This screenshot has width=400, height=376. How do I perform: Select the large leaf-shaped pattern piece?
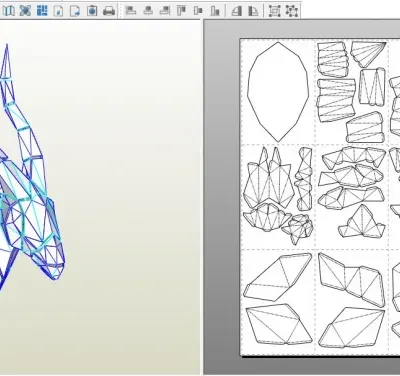(278, 92)
